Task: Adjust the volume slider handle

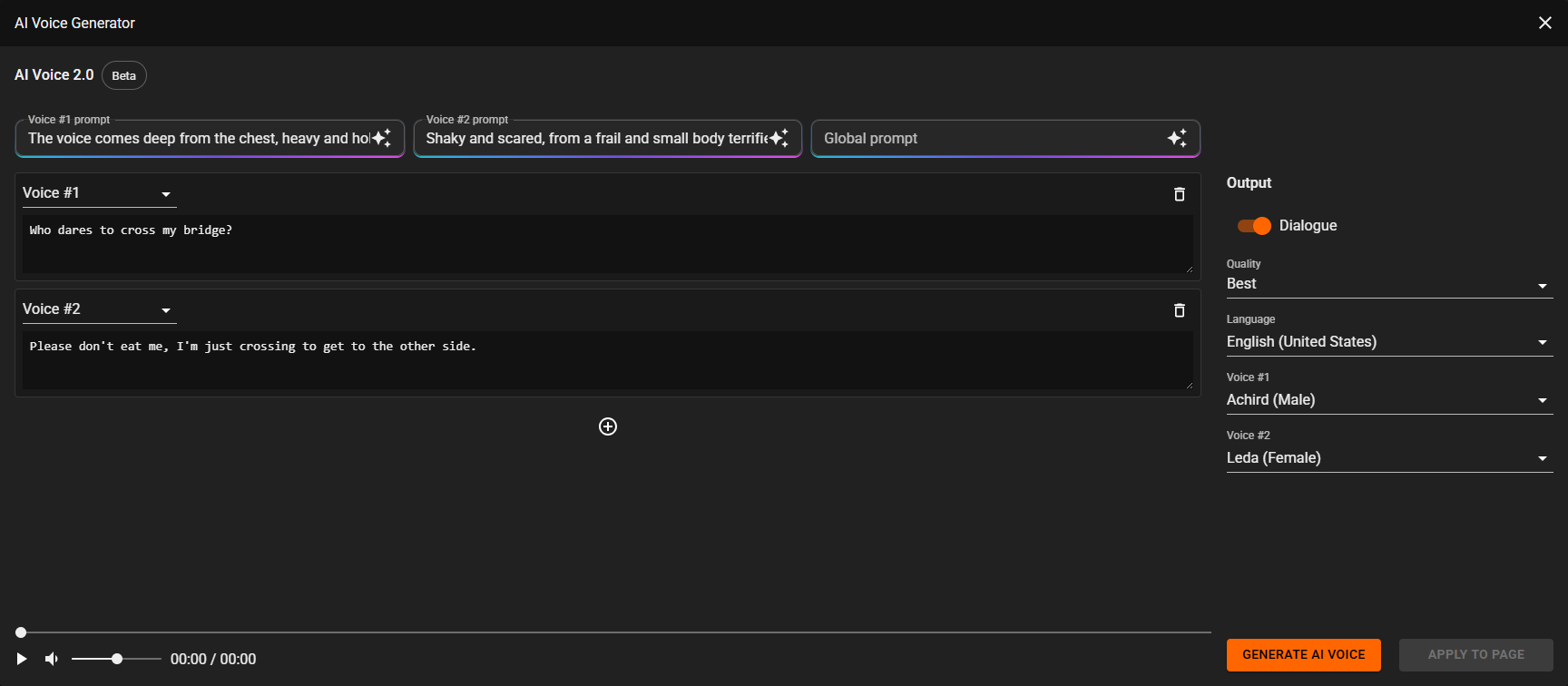Action: point(117,659)
